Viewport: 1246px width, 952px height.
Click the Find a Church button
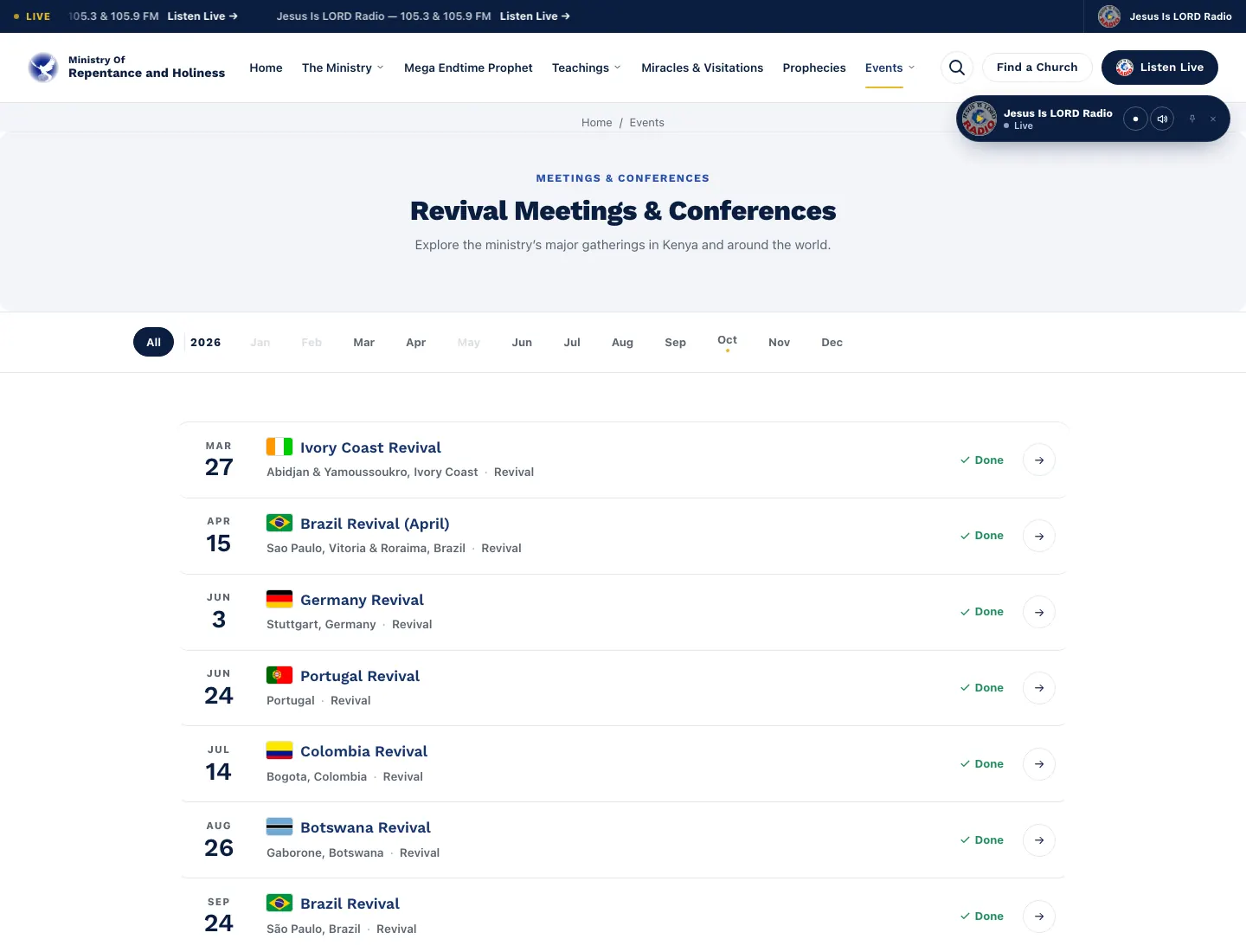click(1037, 67)
